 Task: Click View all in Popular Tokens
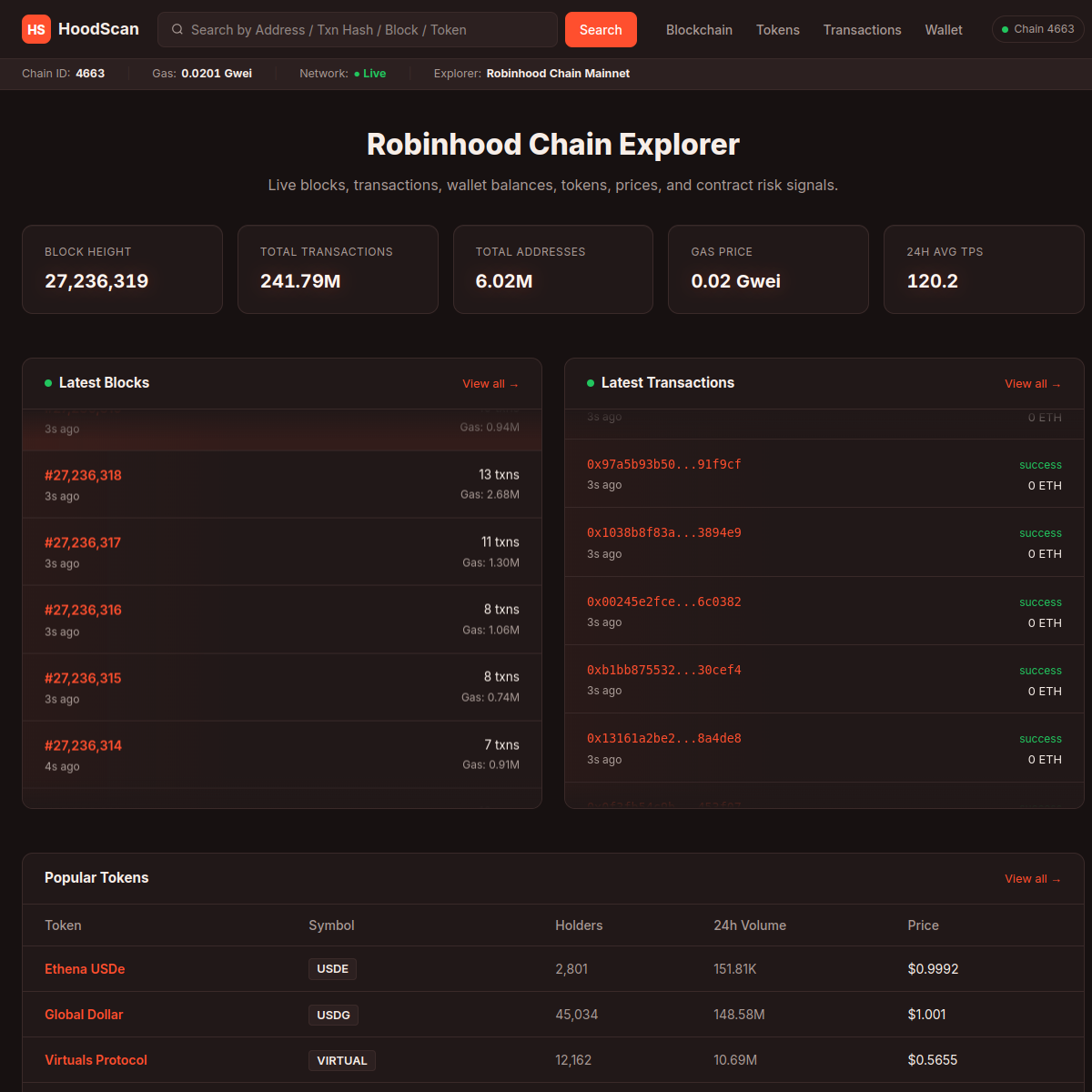(1033, 879)
